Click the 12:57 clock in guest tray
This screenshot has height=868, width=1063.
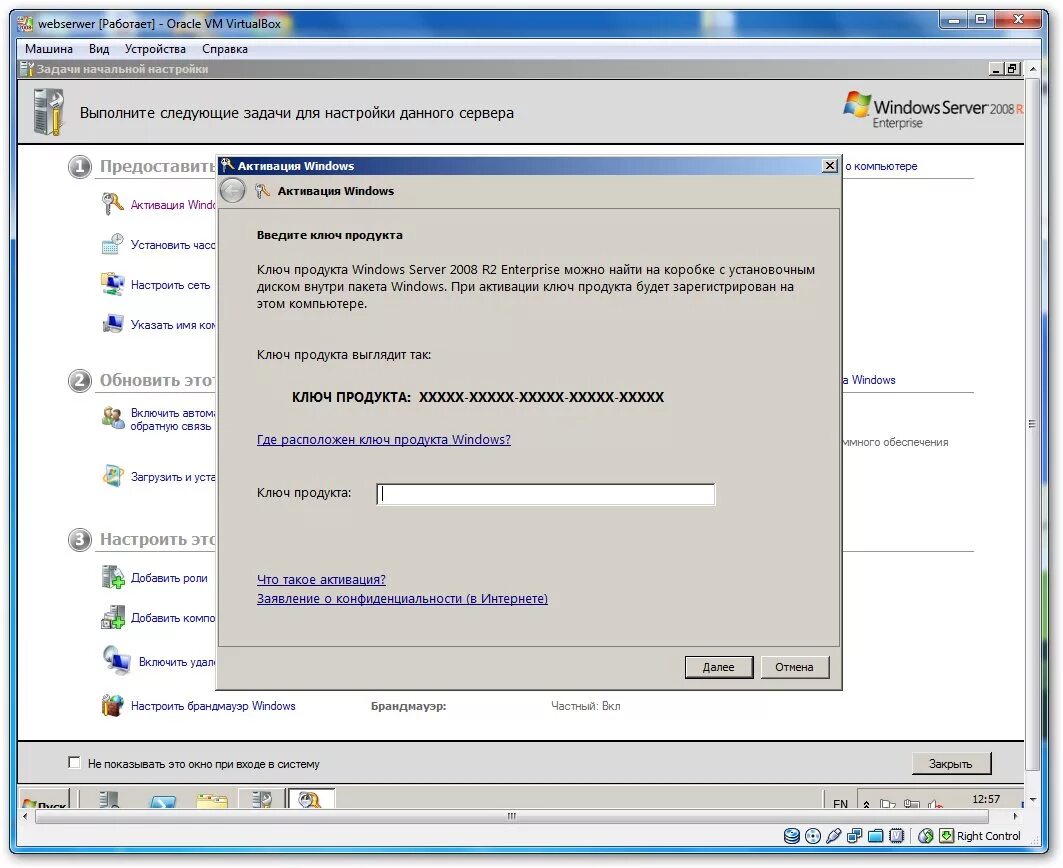(986, 799)
